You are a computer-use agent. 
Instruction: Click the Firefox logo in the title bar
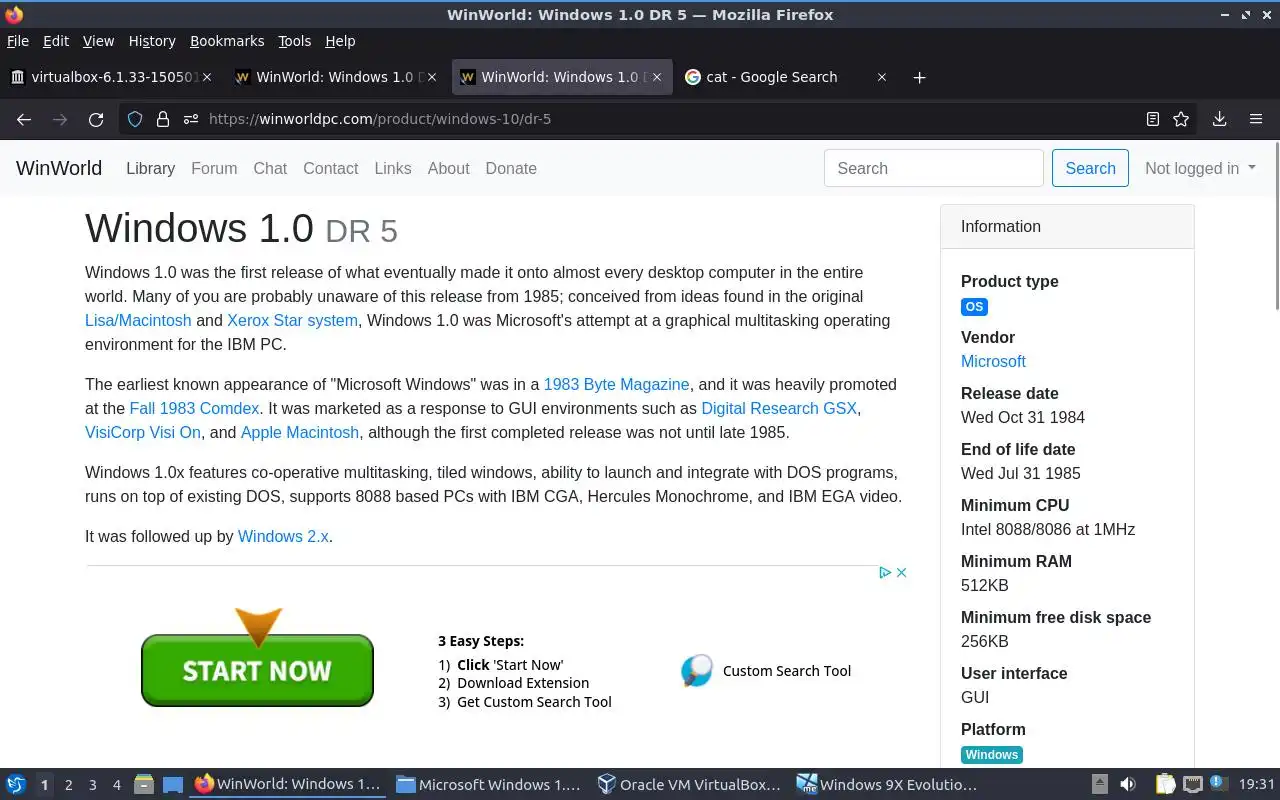tap(14, 14)
